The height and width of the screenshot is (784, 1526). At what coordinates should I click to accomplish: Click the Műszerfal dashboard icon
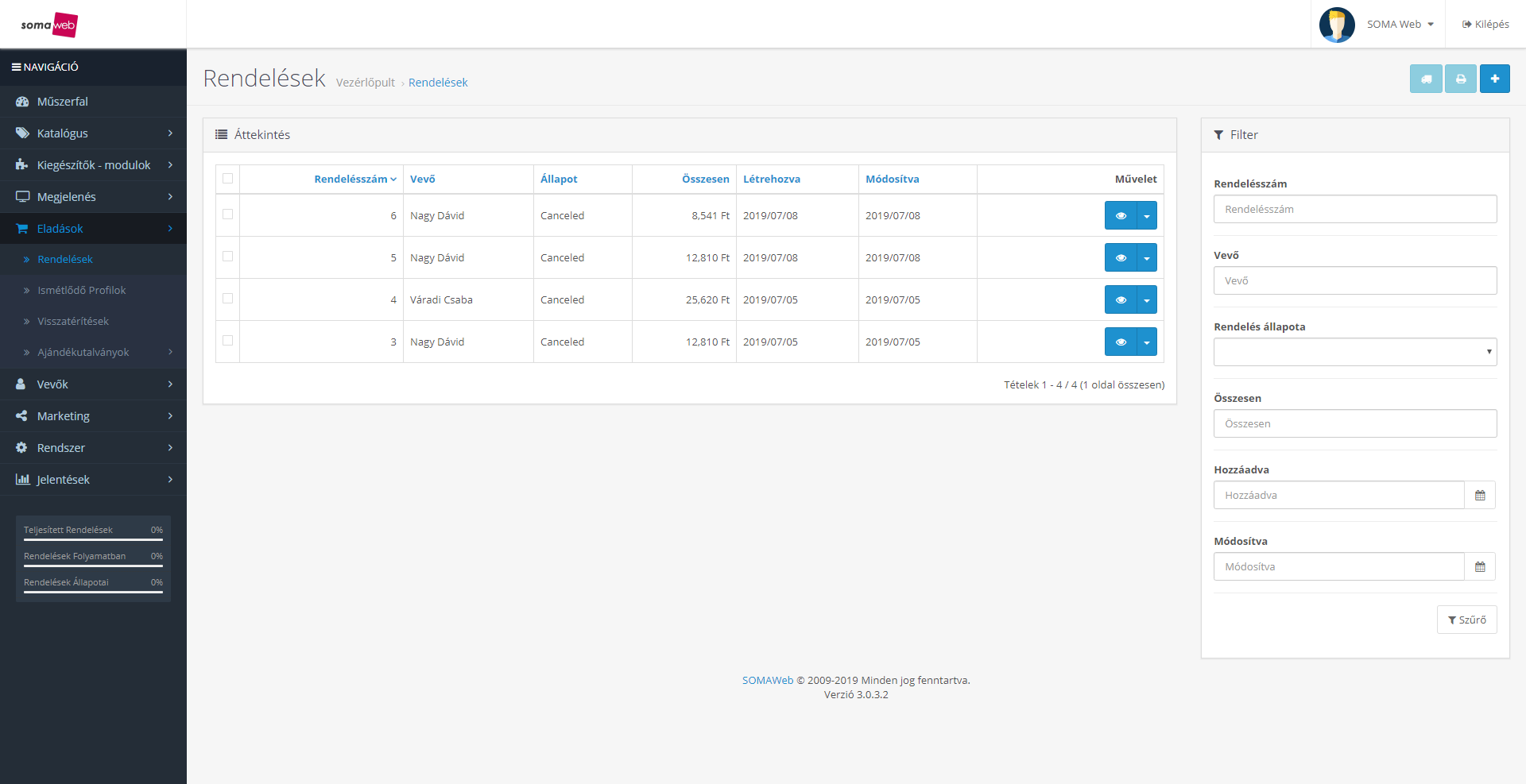coord(22,102)
